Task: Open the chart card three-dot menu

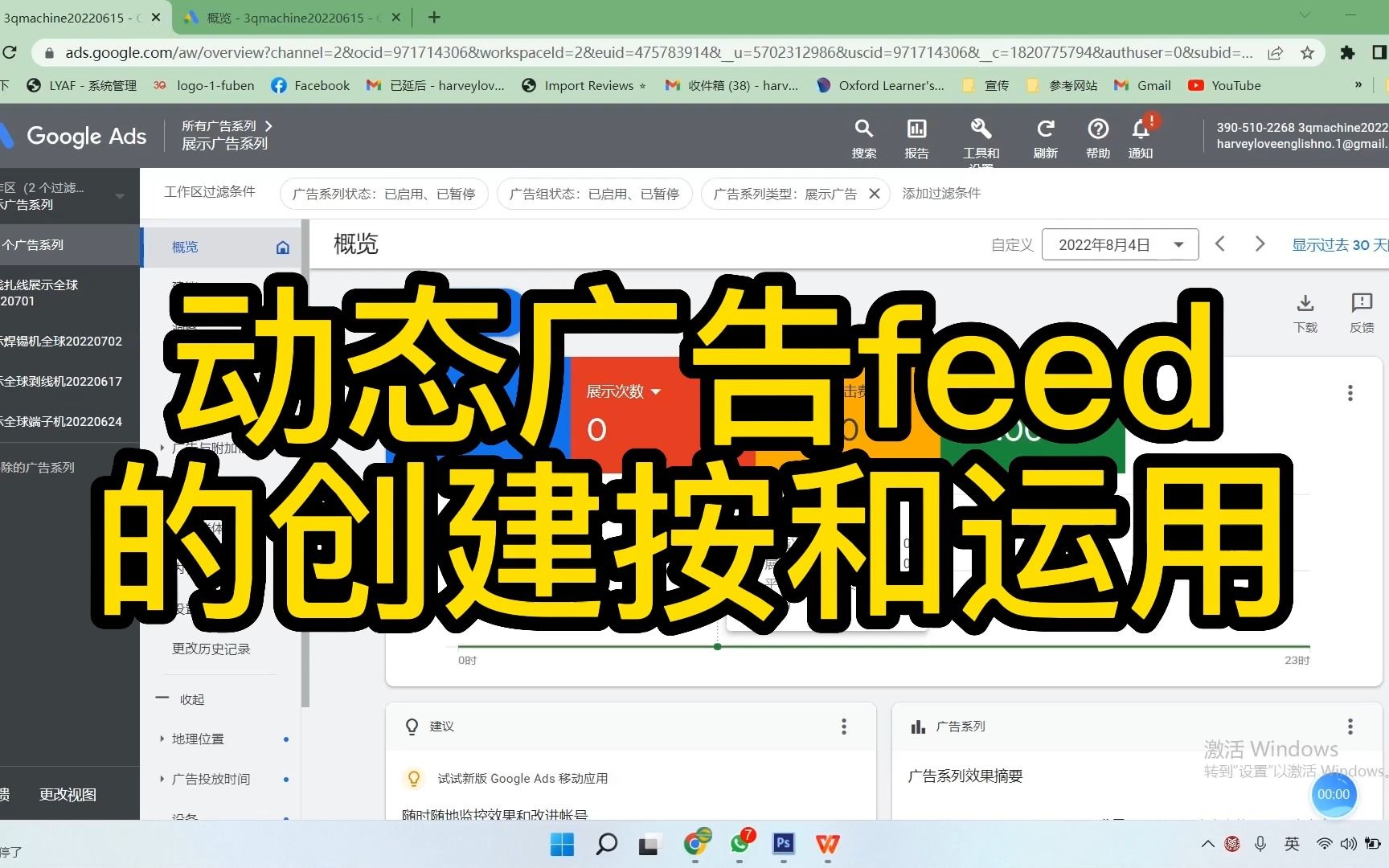Action: pos(1350,393)
